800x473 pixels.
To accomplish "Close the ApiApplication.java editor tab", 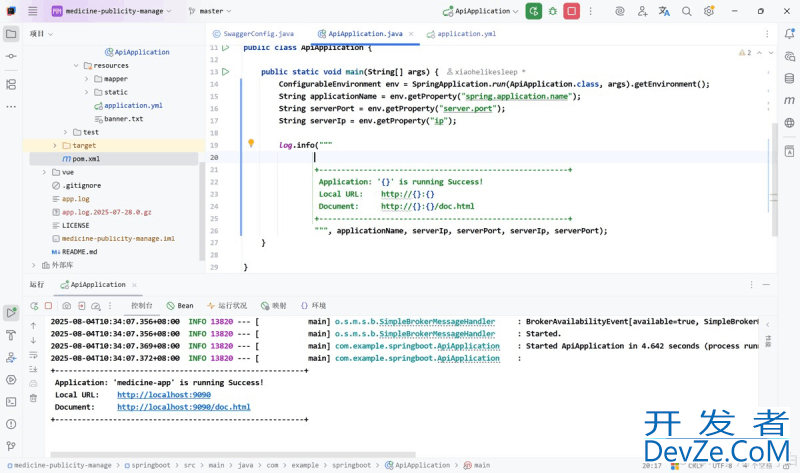I will pos(411,34).
